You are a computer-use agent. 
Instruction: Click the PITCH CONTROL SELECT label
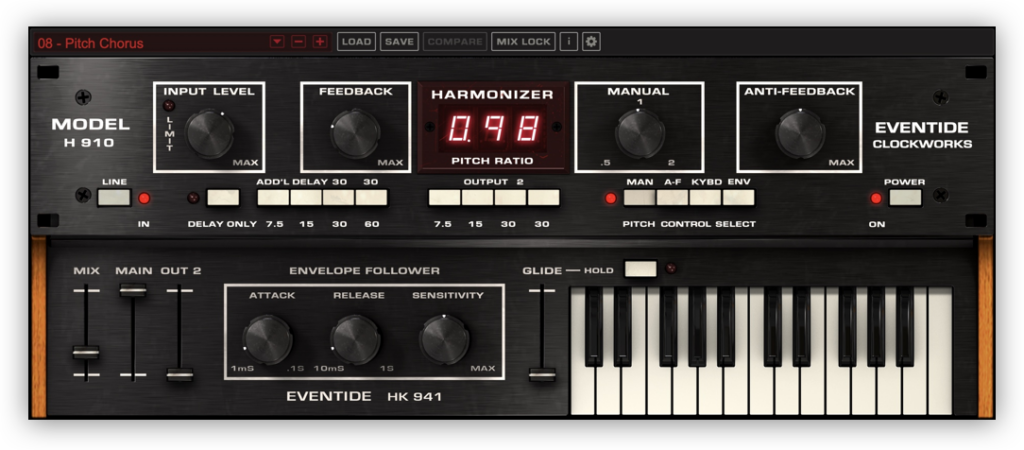point(689,224)
